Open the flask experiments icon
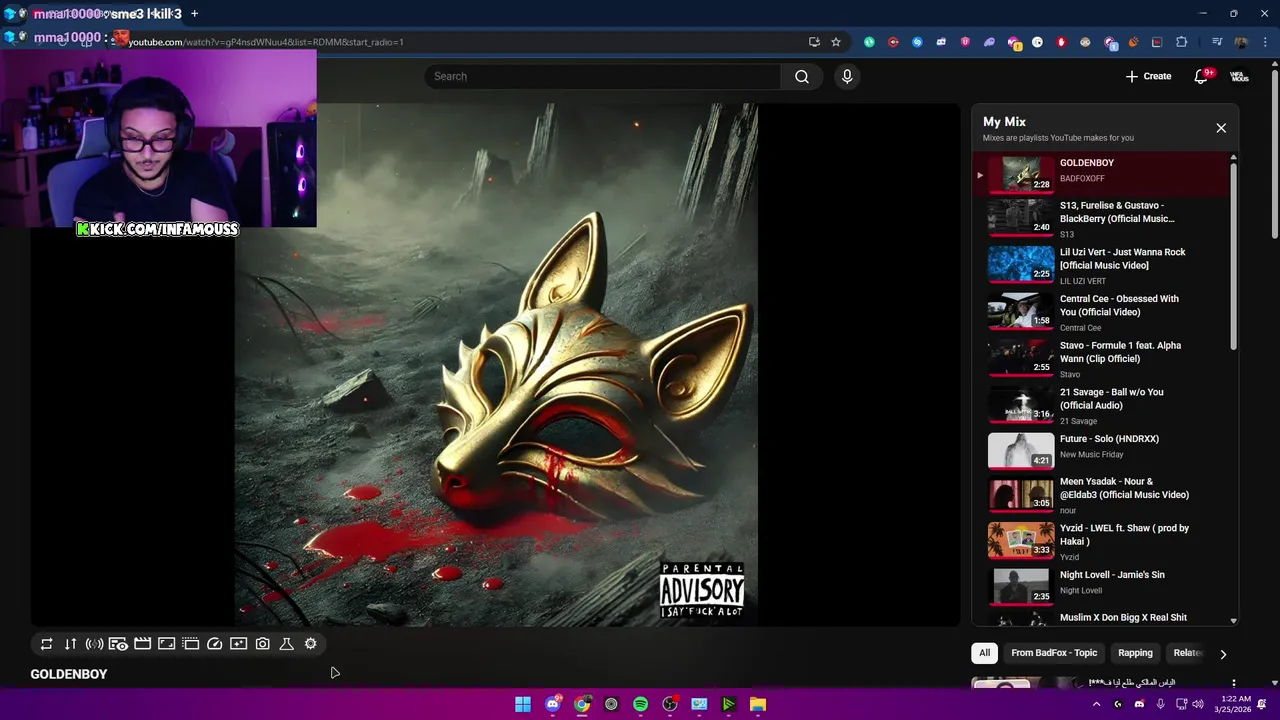The image size is (1280, 720). [286, 644]
